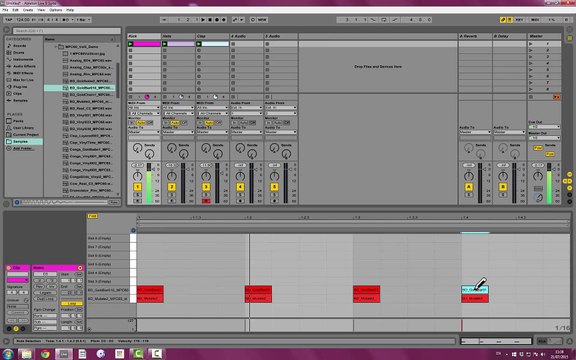Select the Hats track header
The height and width of the screenshot is (360, 576).
click(x=179, y=36)
